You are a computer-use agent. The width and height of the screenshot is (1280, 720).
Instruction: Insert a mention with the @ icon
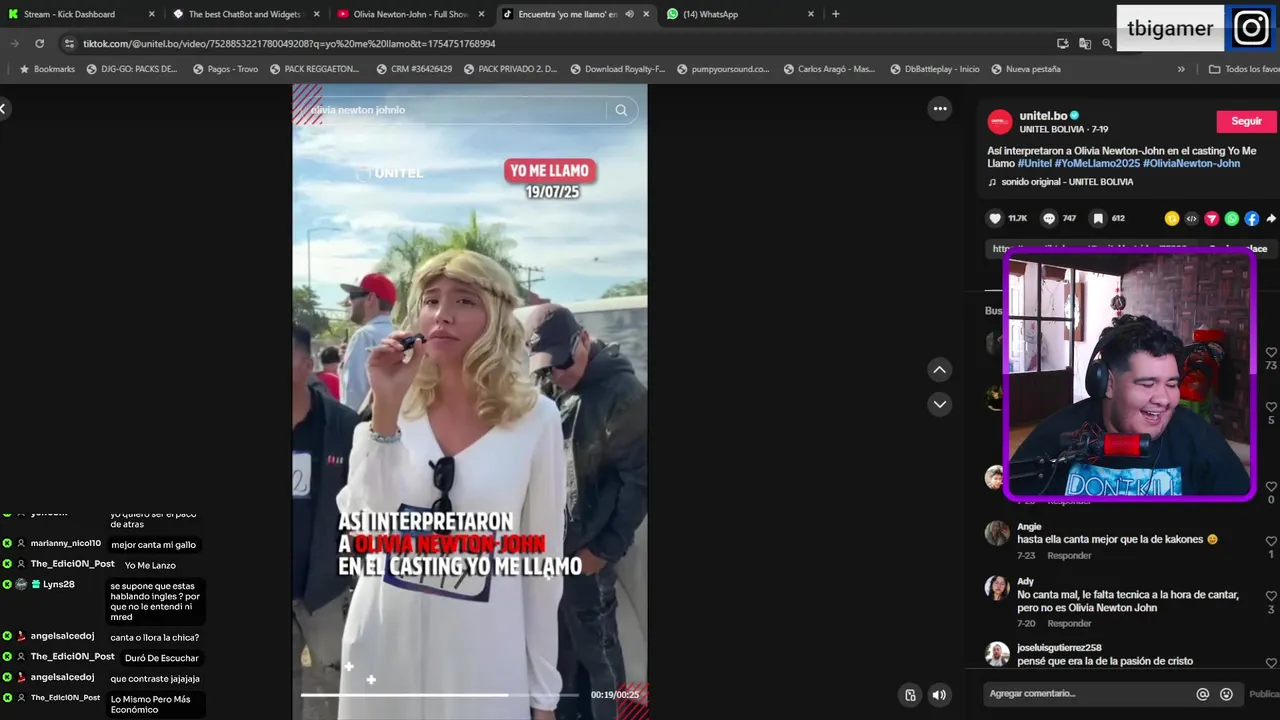point(1202,694)
